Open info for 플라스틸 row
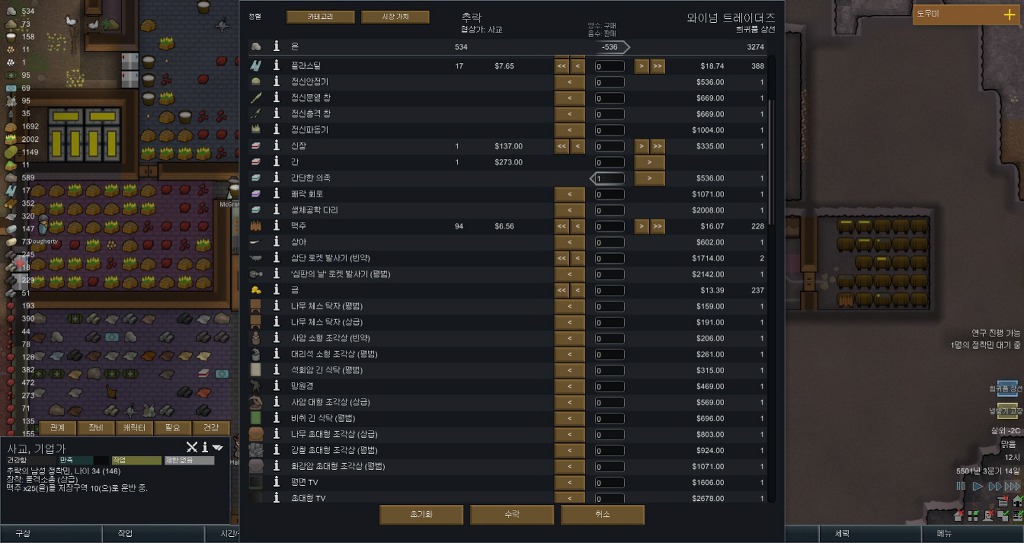The height and width of the screenshot is (543, 1024). (276, 66)
